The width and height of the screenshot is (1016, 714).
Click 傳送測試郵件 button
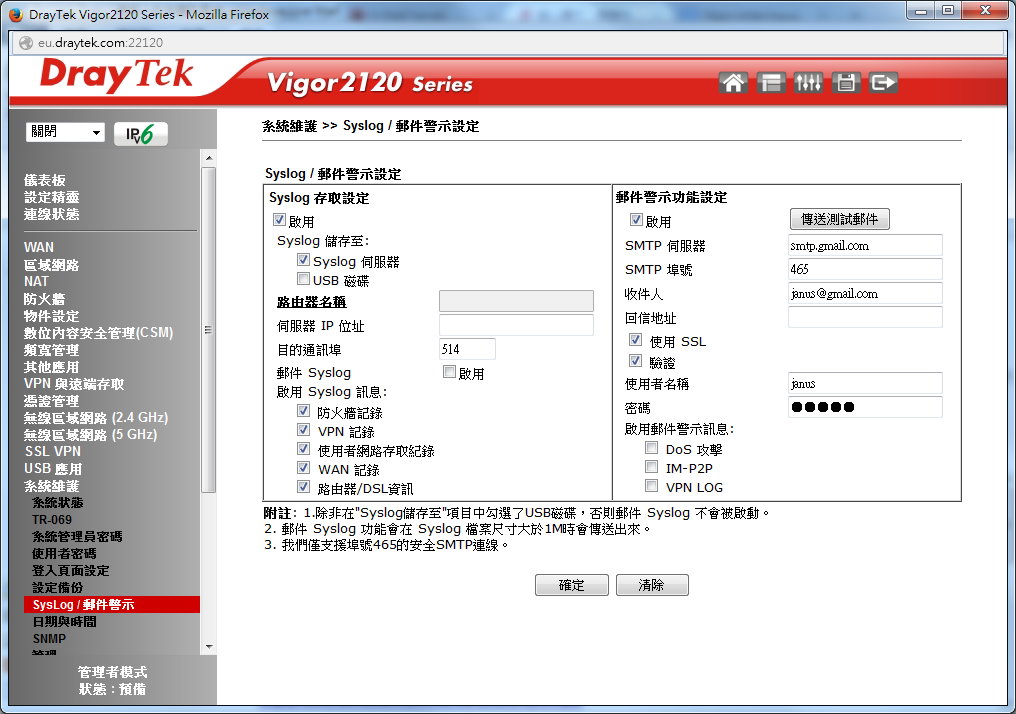point(840,219)
